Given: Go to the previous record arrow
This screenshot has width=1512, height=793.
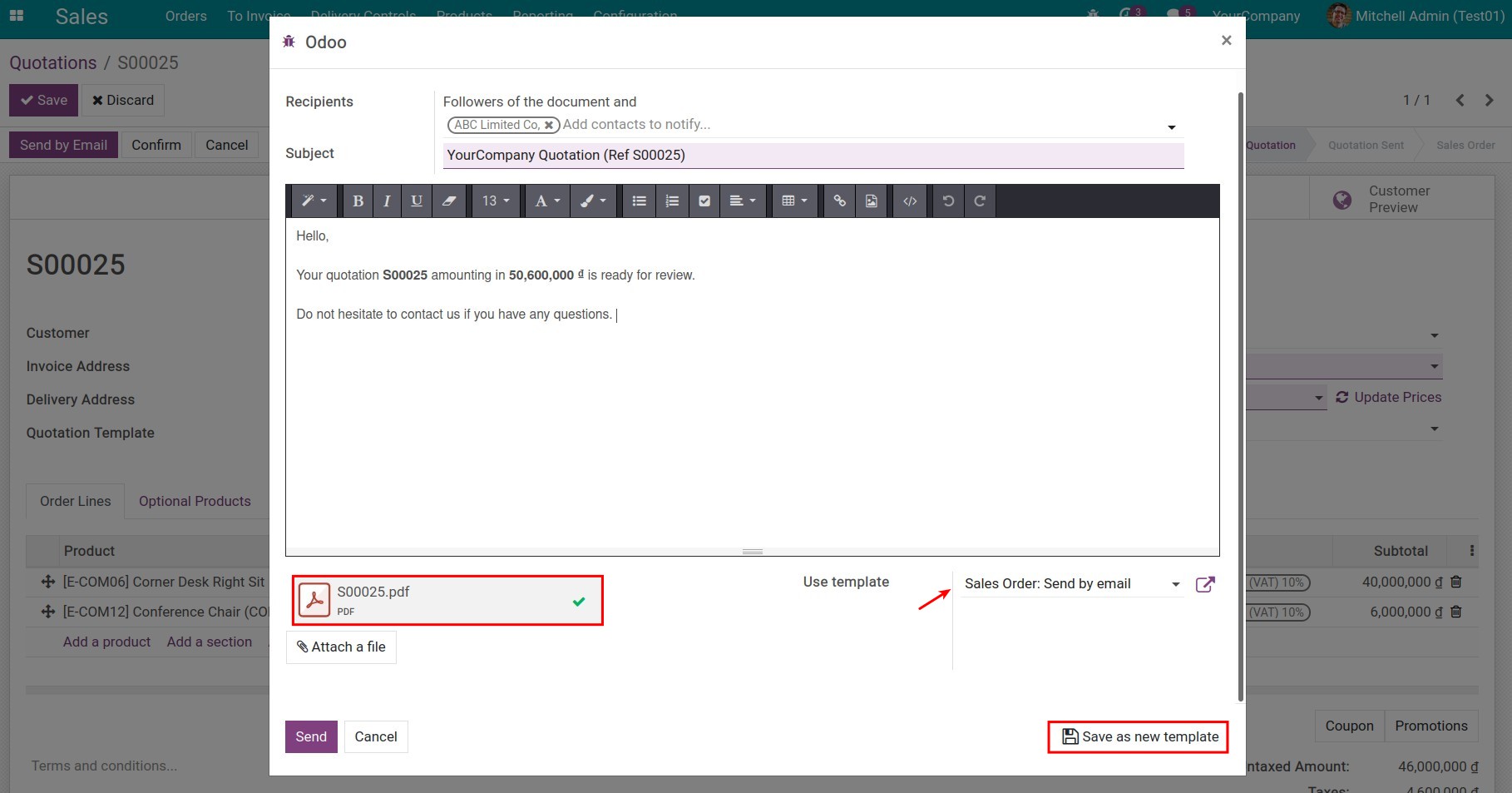Looking at the screenshot, I should click(x=1460, y=100).
